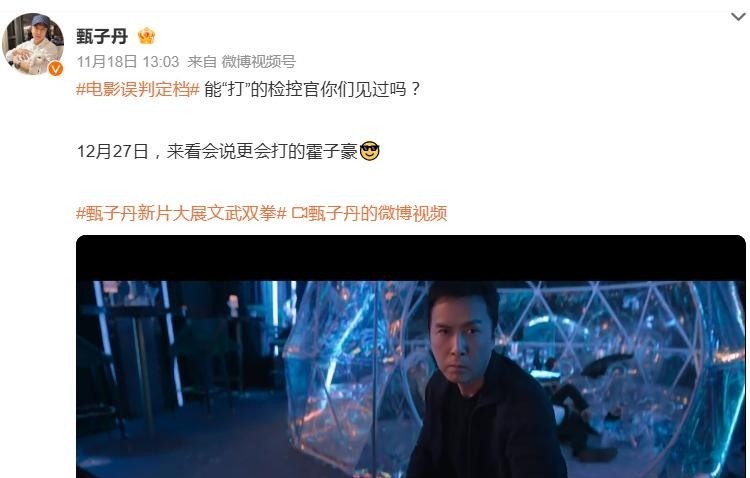Open the post timestamp 11月18日 13:03
Image resolution: width=750 pixels, height=478 pixels.
(x=128, y=62)
